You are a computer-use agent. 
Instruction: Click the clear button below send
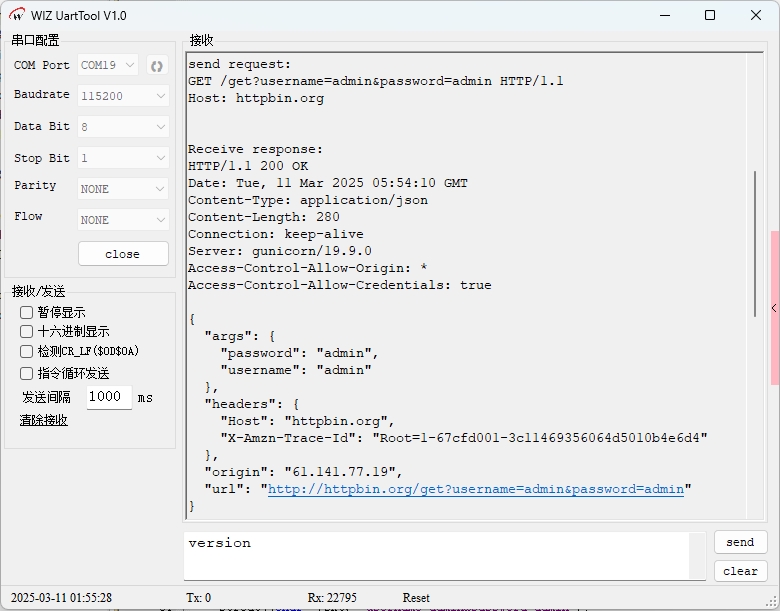pos(740,571)
